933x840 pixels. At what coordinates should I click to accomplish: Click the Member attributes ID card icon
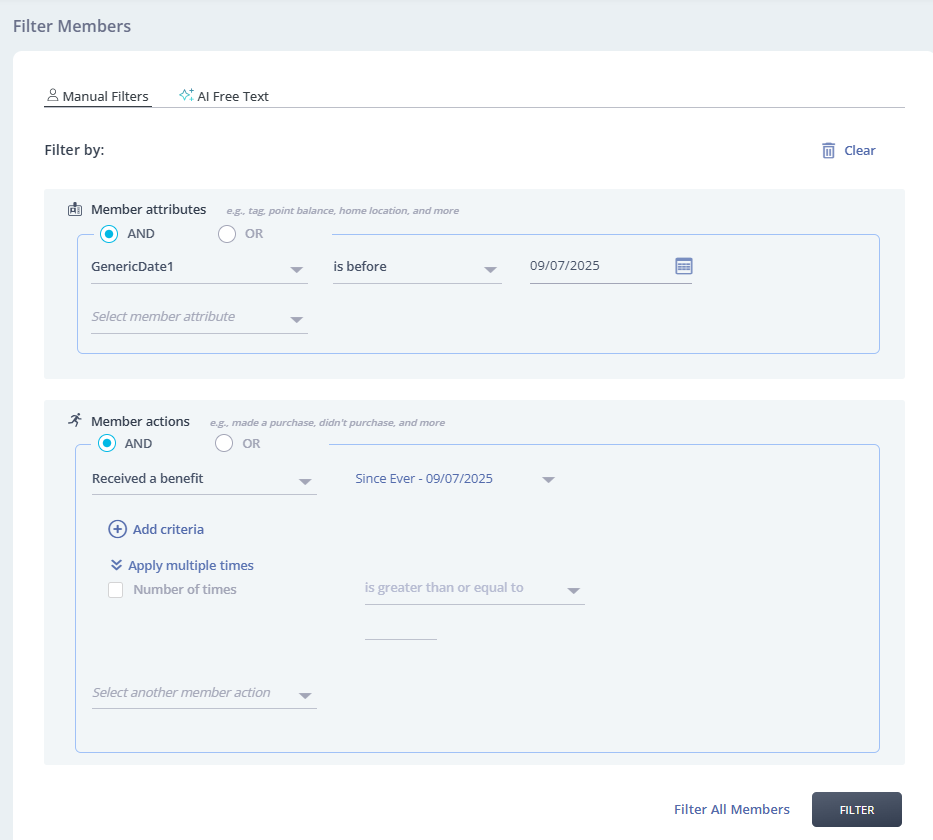[x=75, y=210]
